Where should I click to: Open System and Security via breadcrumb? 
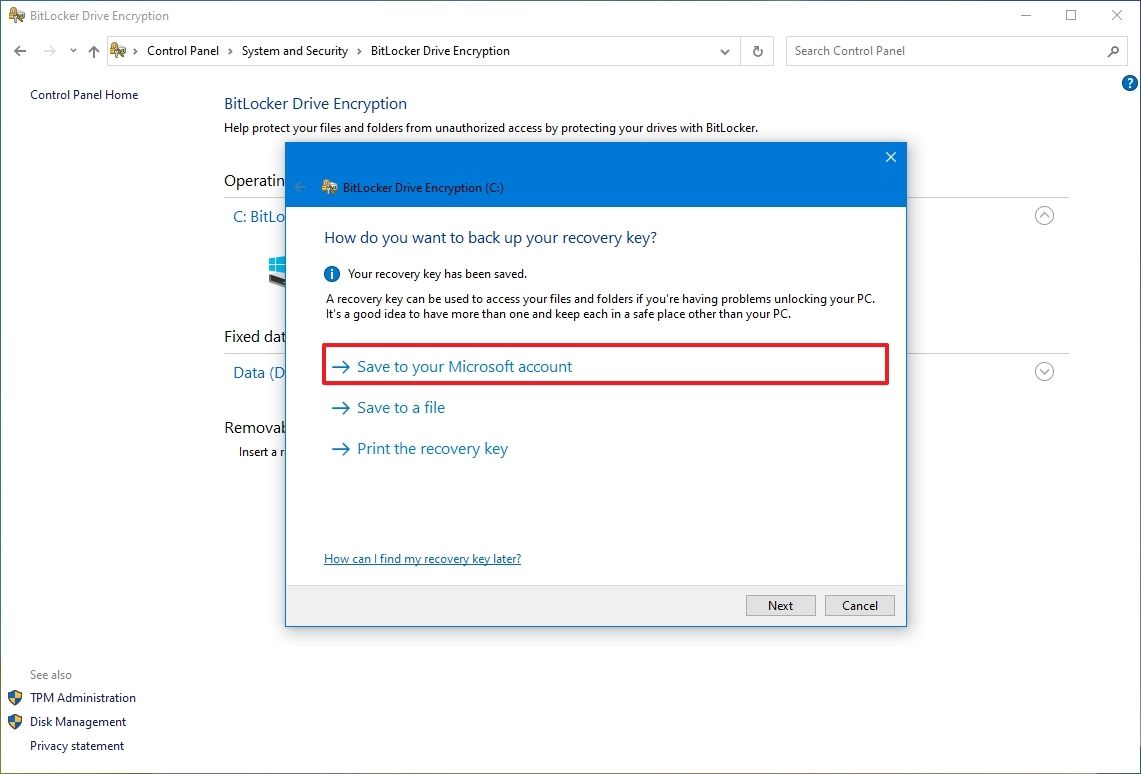293,51
